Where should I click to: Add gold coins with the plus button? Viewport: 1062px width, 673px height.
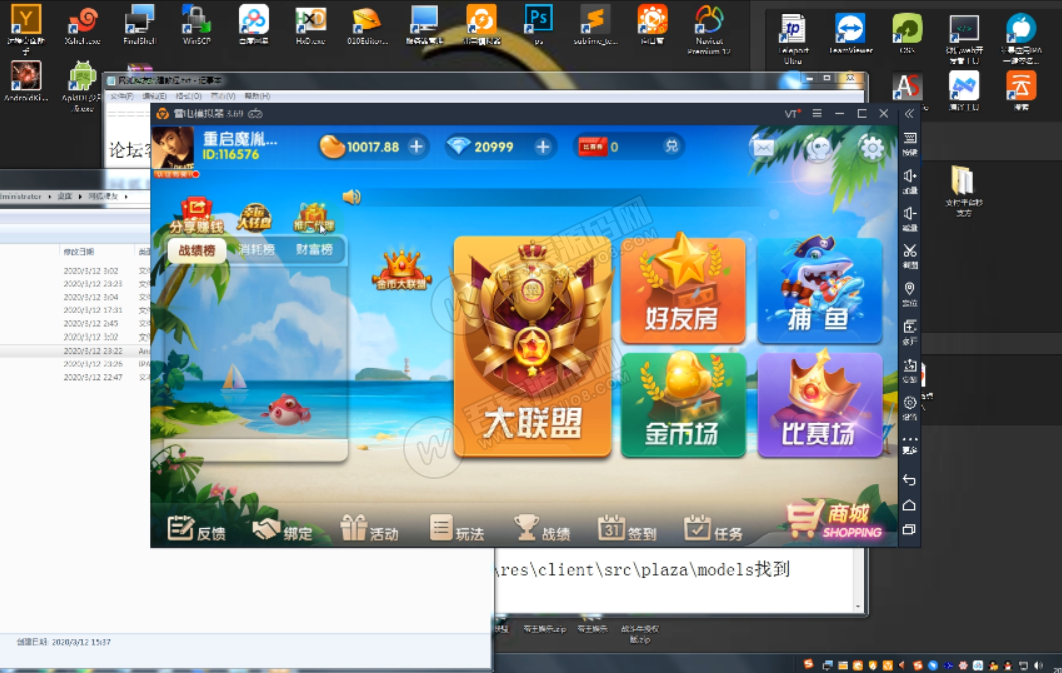pos(417,146)
